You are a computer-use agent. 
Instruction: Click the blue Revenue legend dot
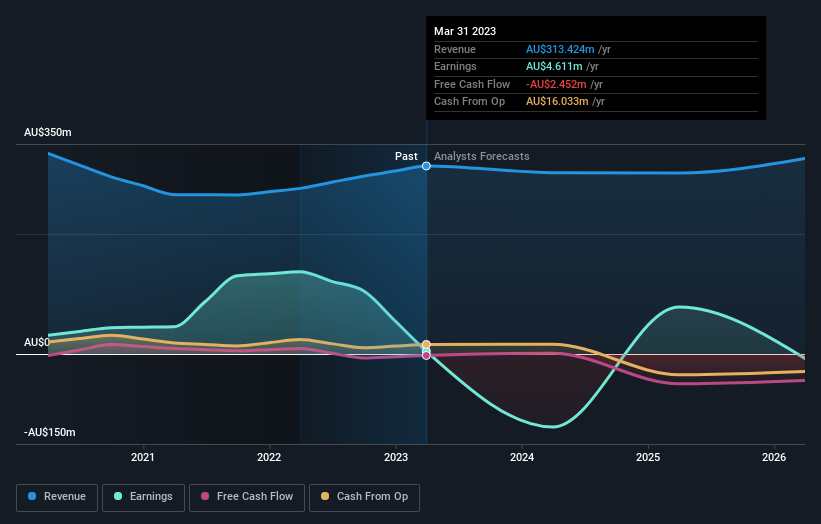pos(32,496)
